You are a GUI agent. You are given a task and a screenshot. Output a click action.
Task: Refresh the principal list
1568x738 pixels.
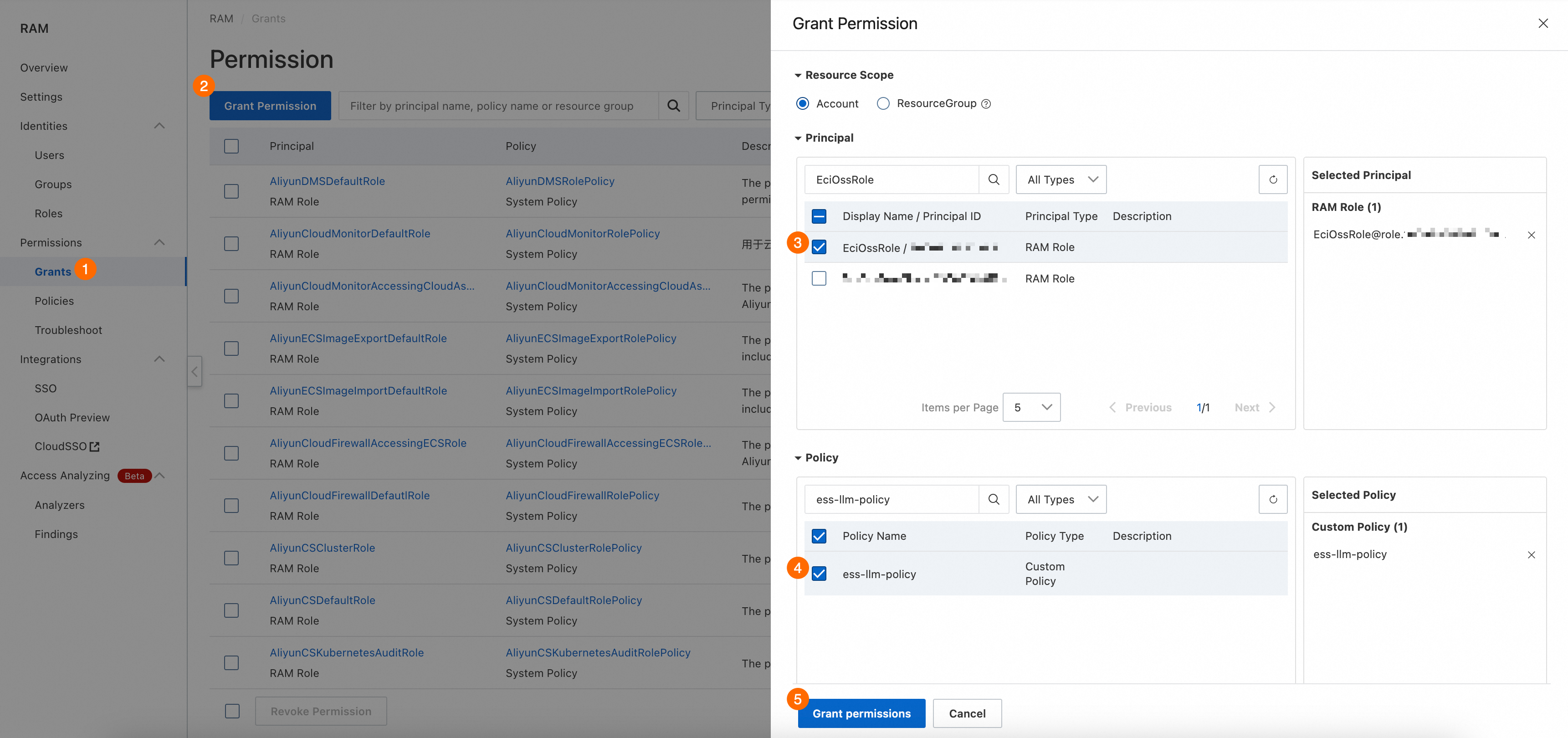tap(1273, 179)
